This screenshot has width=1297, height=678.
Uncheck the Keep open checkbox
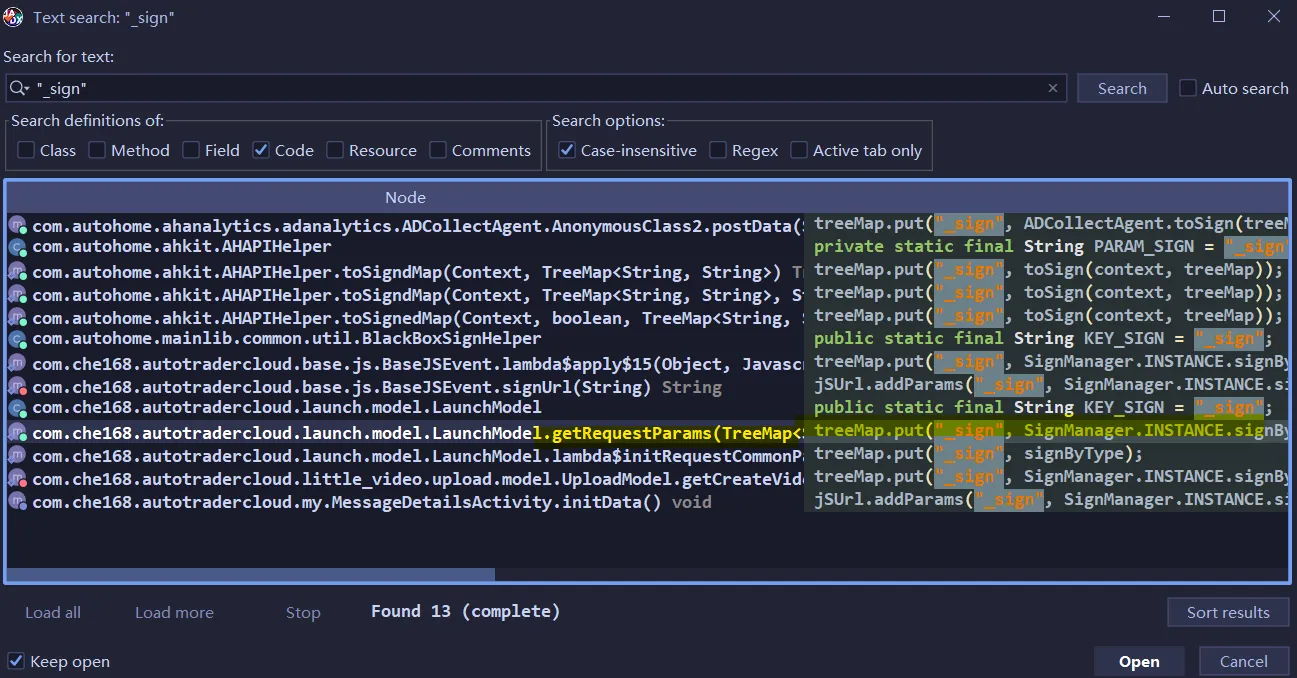(16, 661)
